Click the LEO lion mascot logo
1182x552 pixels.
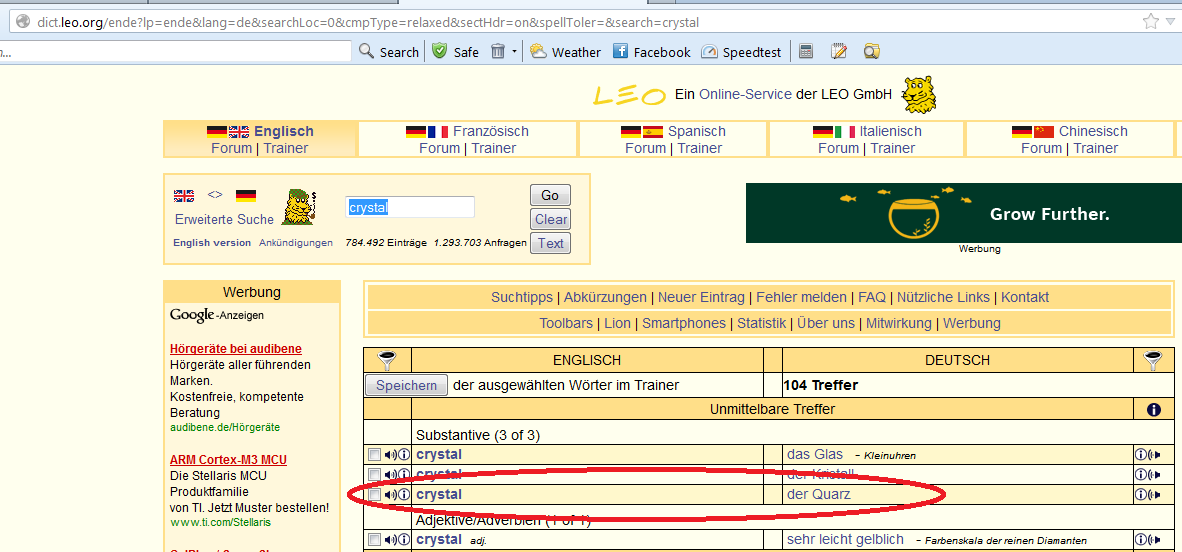[919, 94]
